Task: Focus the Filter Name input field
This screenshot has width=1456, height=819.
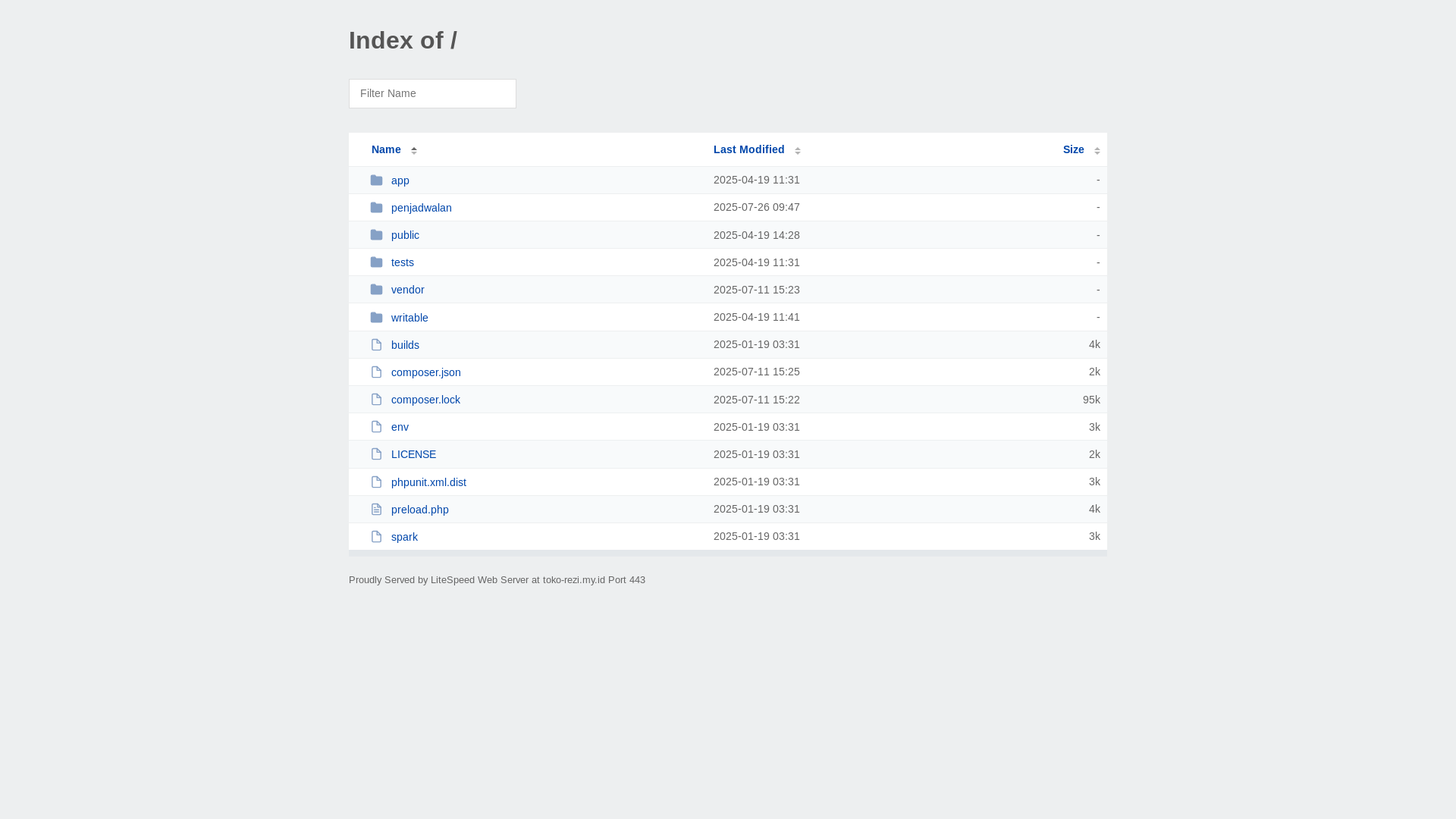Action: 432,93
